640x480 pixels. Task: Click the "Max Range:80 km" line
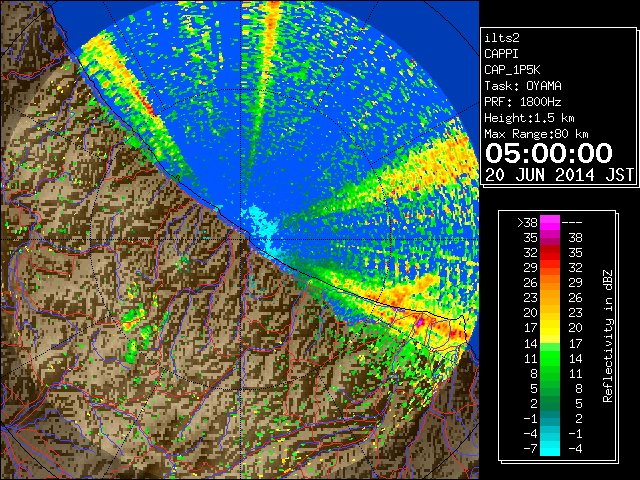536,134
